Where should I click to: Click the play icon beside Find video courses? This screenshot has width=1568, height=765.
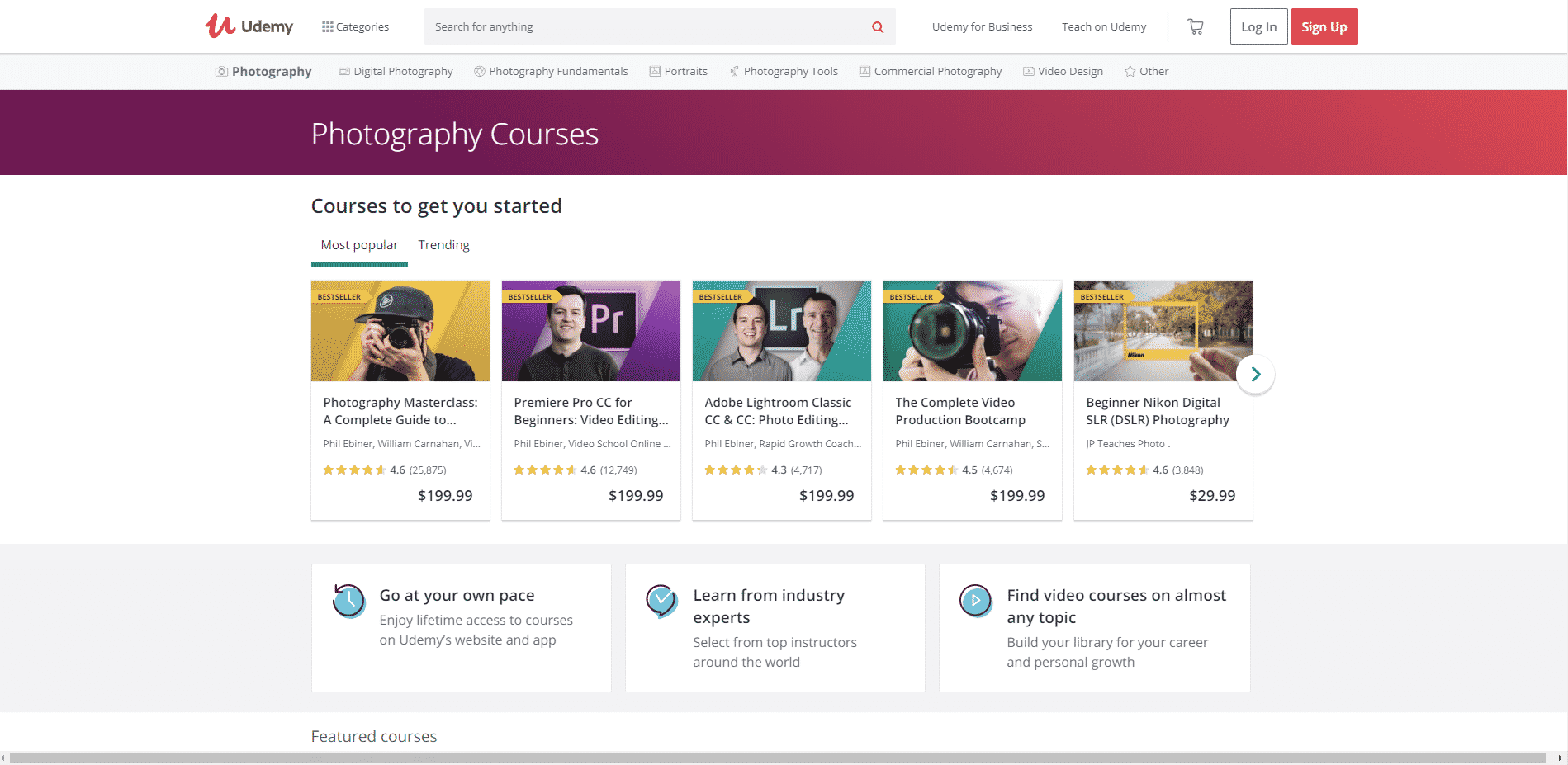(x=976, y=601)
